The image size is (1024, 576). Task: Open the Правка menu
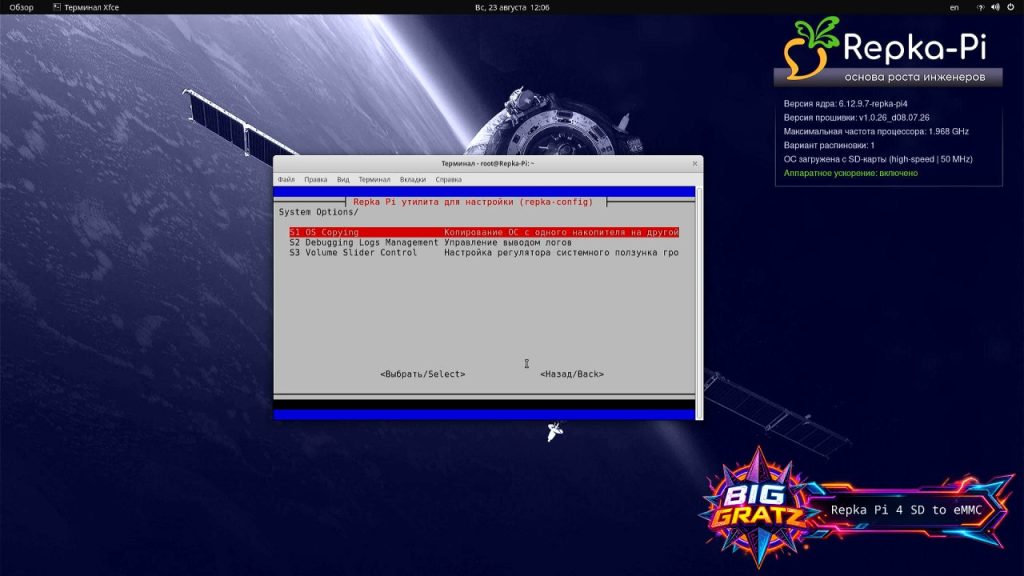pos(315,180)
